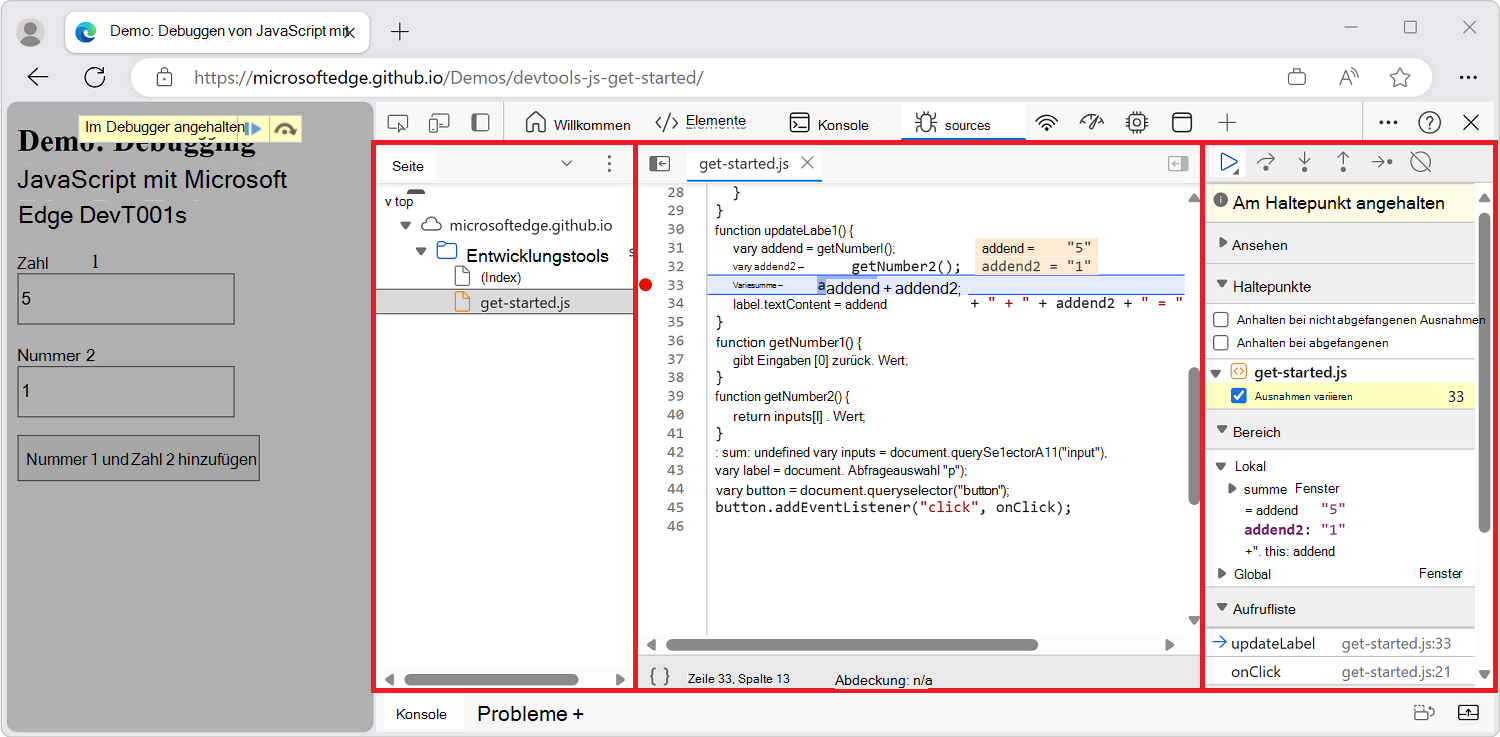The height and width of the screenshot is (737, 1500).
Task: Click Nummer 1 und Zahl 2 hinzufügen button
Action: pos(138,458)
